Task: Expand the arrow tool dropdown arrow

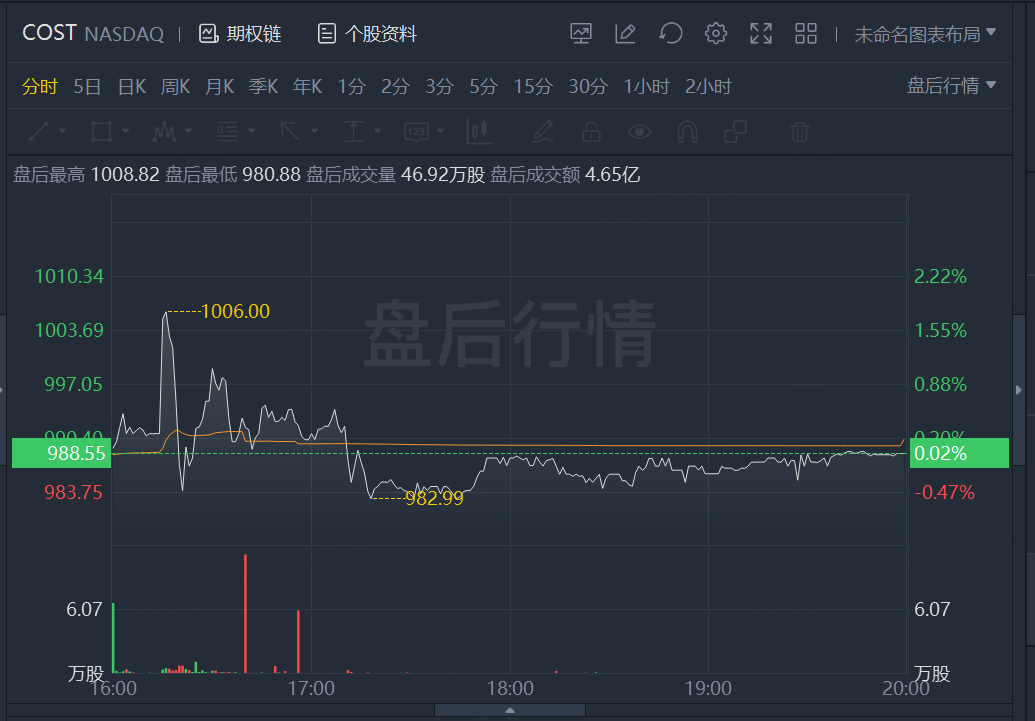Action: (x=315, y=131)
